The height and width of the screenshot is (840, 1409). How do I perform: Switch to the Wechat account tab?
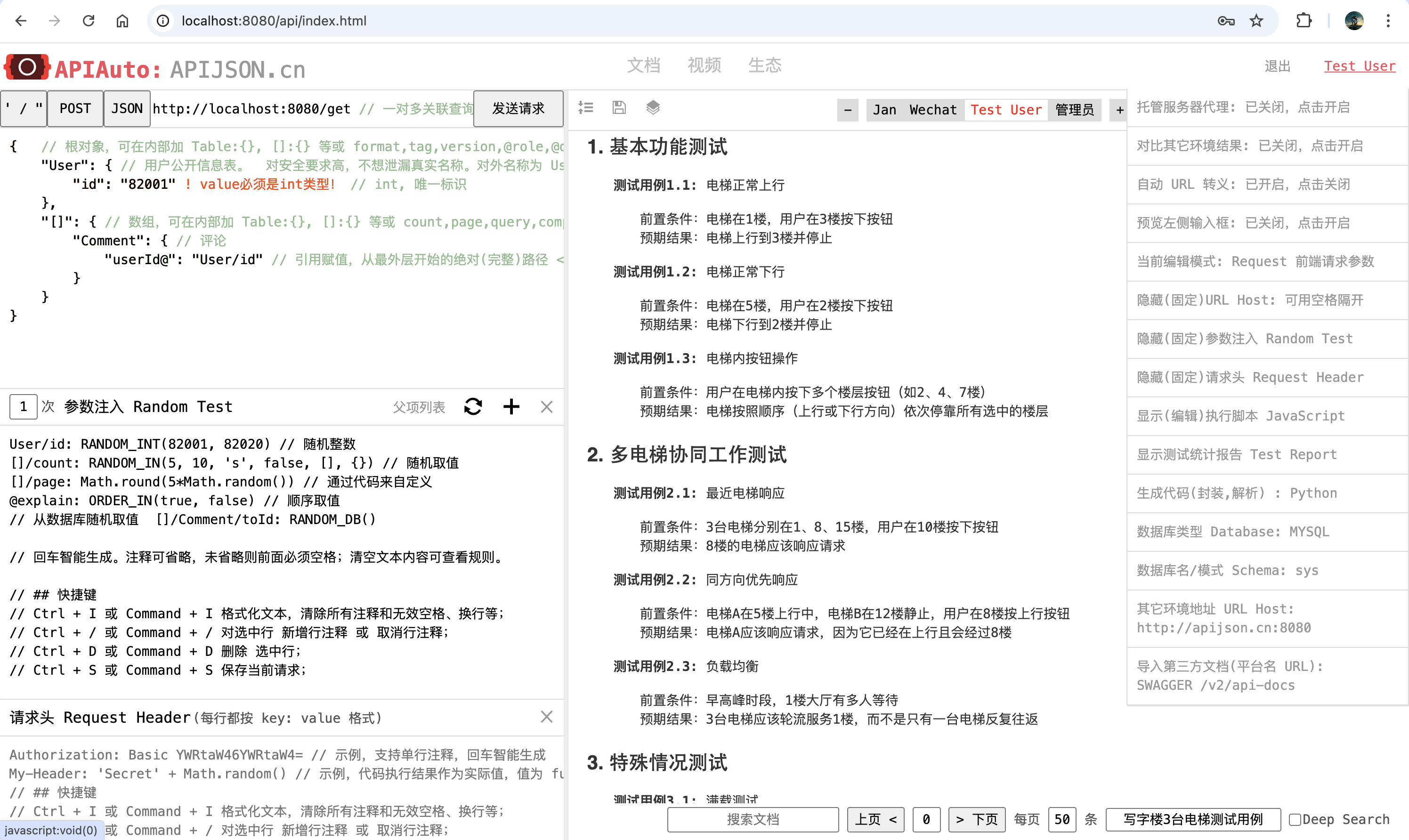(x=932, y=110)
